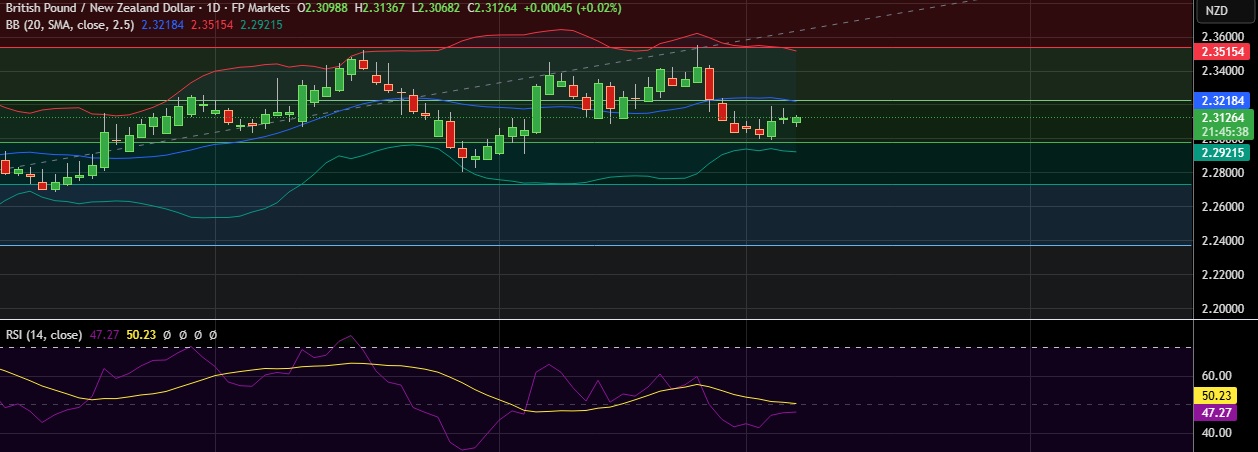Open the NZD currency selector on price axis
The image size is (1258, 452).
(x=1216, y=10)
